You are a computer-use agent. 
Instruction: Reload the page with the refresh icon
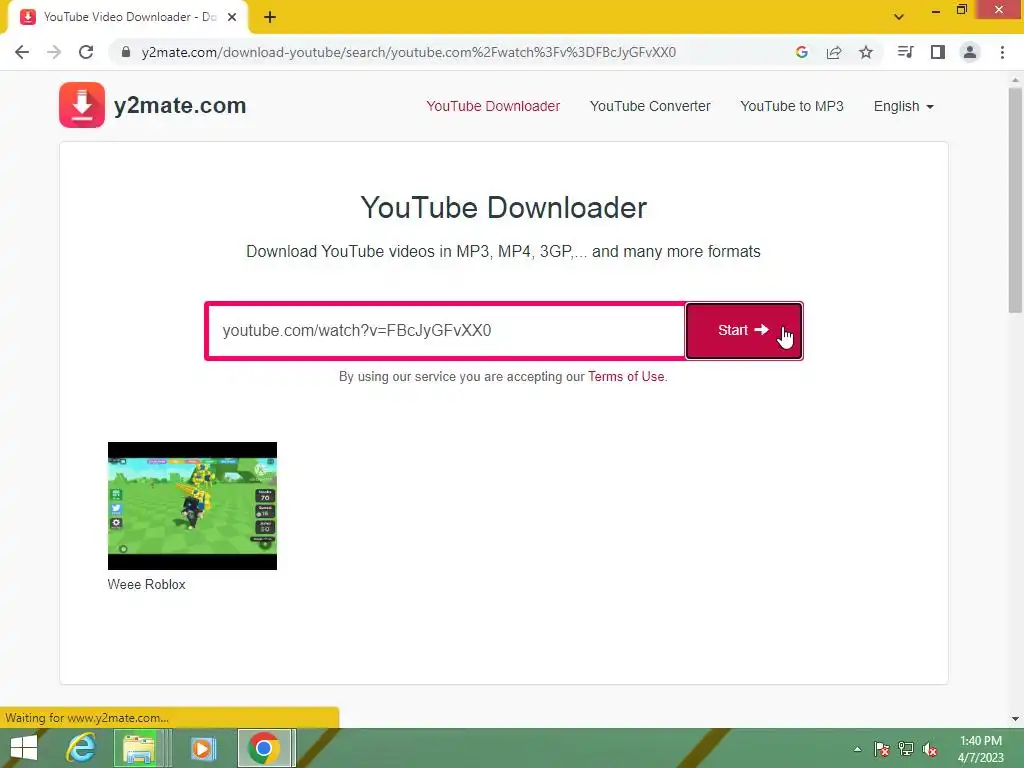(x=86, y=52)
